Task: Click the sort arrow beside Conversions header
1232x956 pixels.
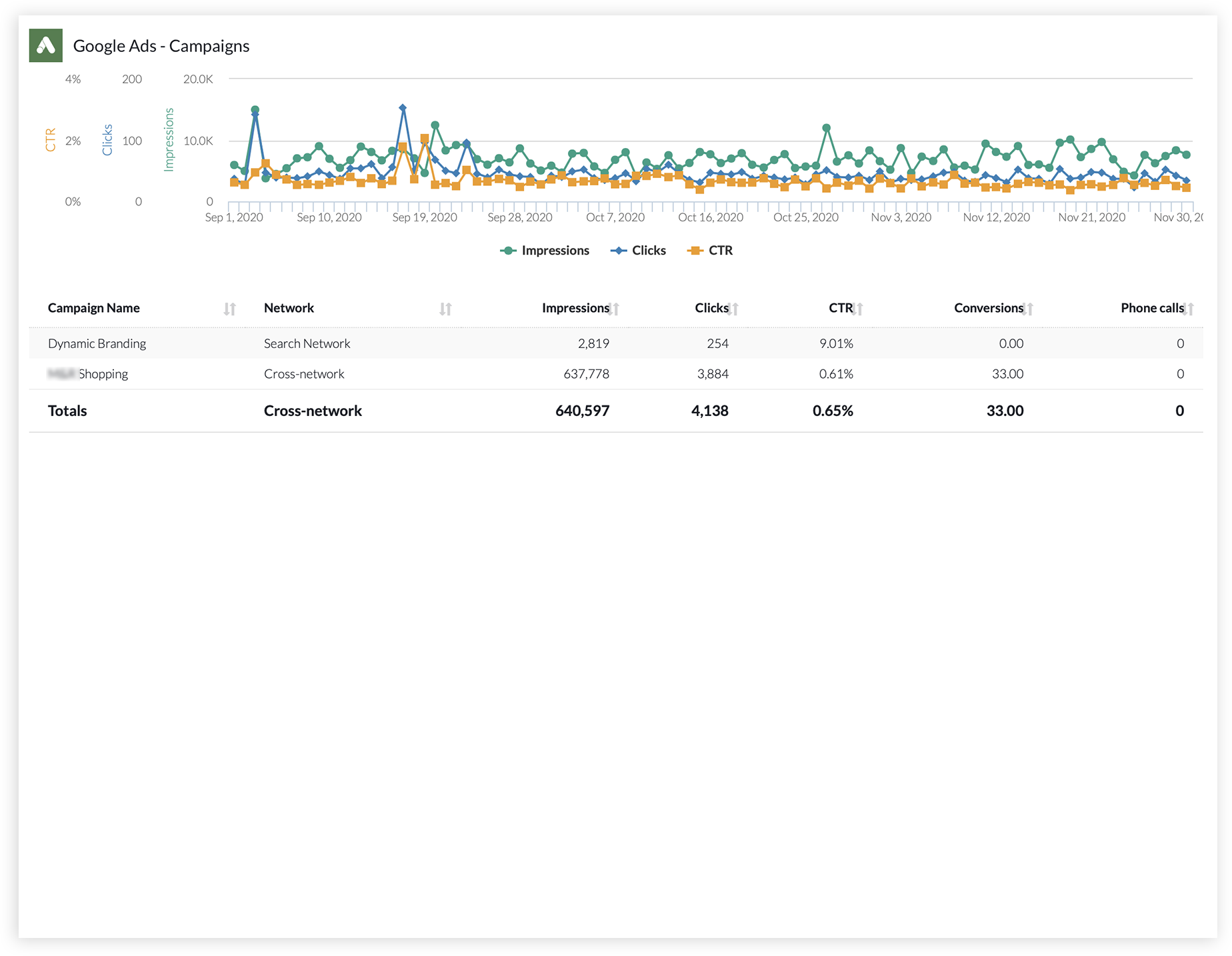Action: click(x=1028, y=308)
